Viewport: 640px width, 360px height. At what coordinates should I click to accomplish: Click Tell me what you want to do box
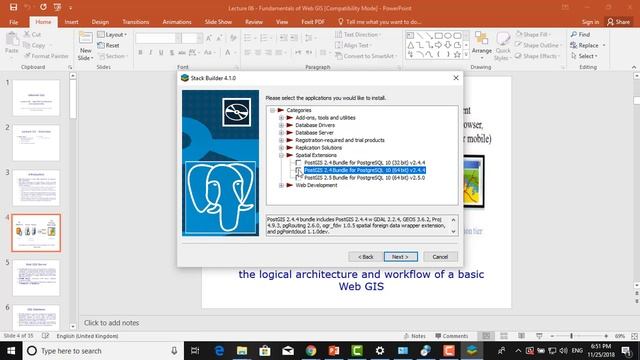pyautogui.click(x=380, y=22)
